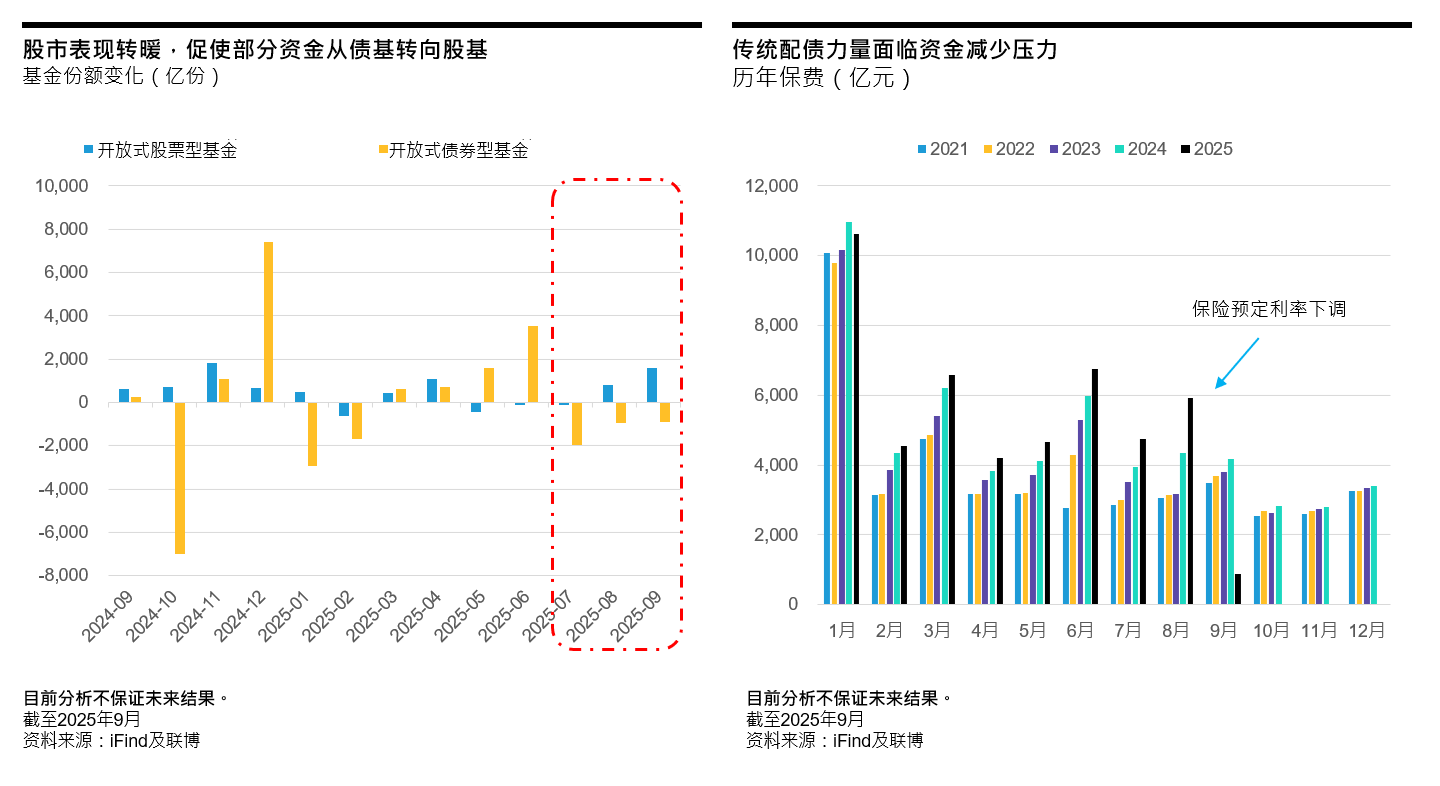Click the teal 2024 bar for 1月
The height and width of the screenshot is (786, 1440).
coord(849,413)
